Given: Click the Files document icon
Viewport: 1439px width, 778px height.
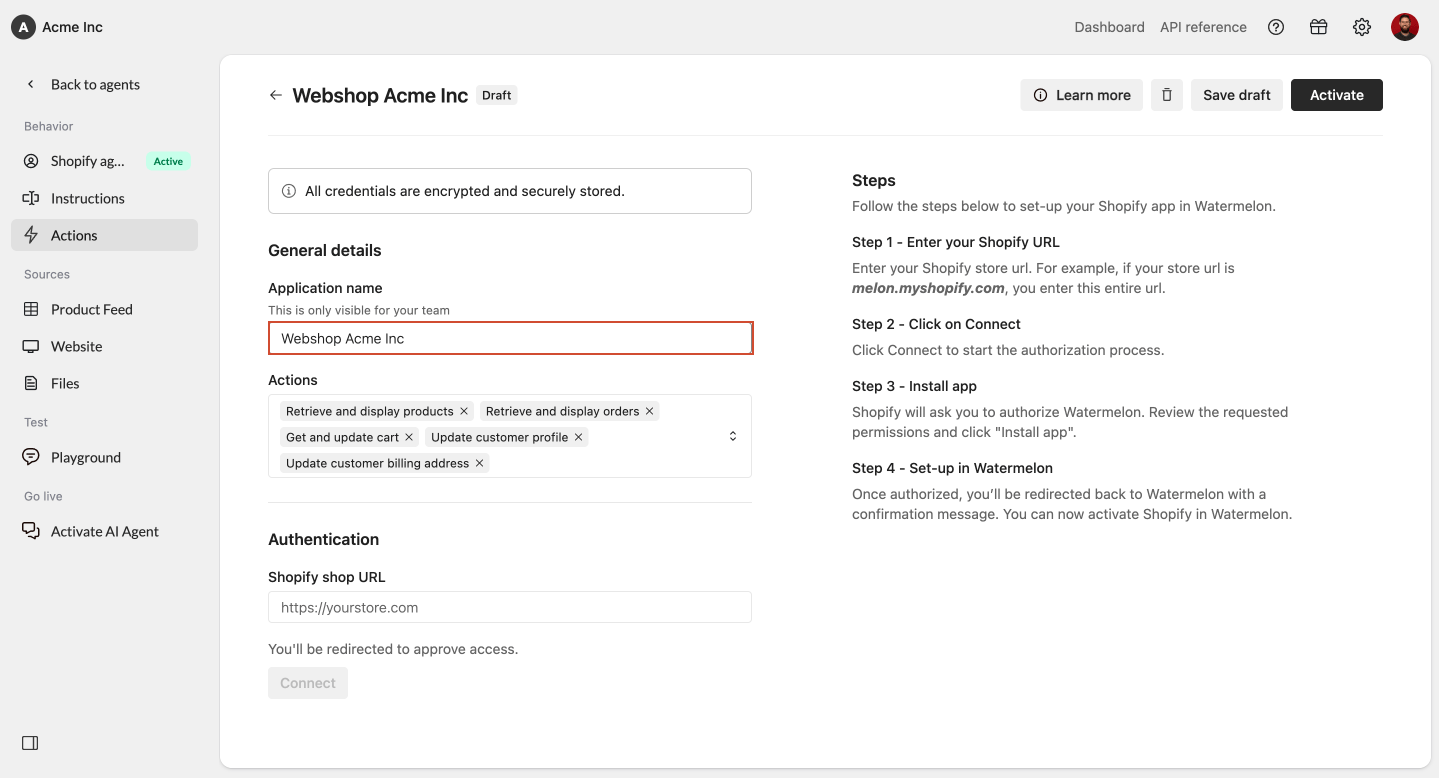Looking at the screenshot, I should point(31,383).
